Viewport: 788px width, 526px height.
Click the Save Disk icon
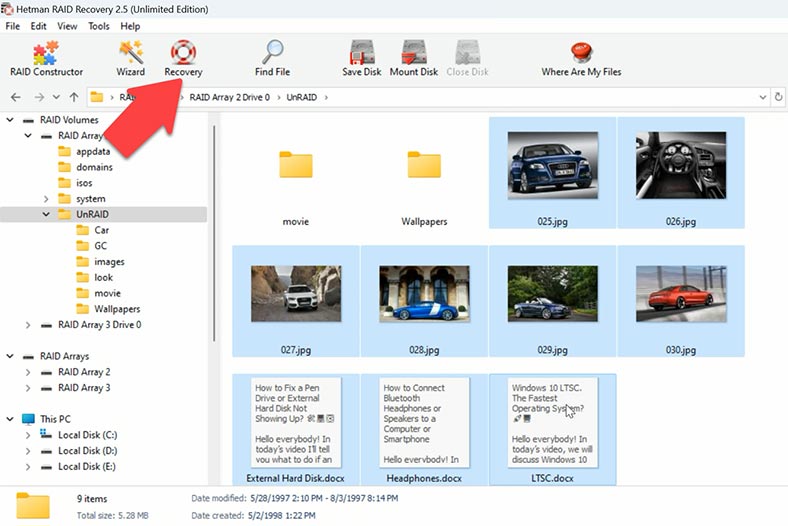click(x=362, y=52)
